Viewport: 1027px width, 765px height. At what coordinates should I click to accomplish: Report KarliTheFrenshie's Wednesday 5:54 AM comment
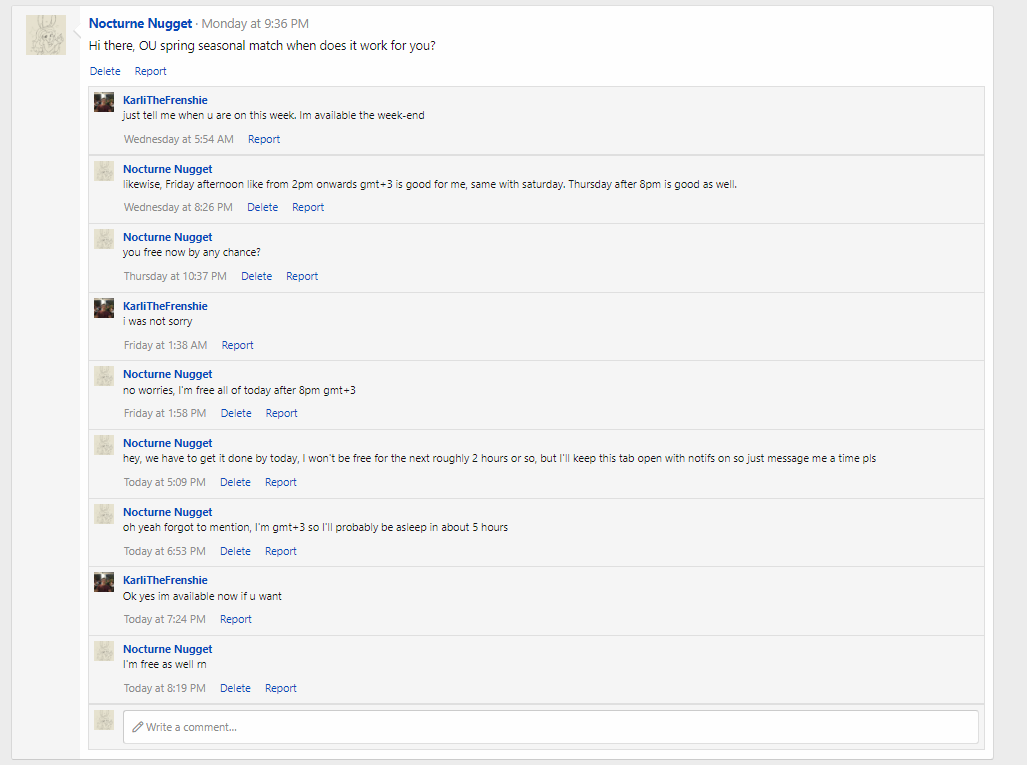(x=264, y=139)
